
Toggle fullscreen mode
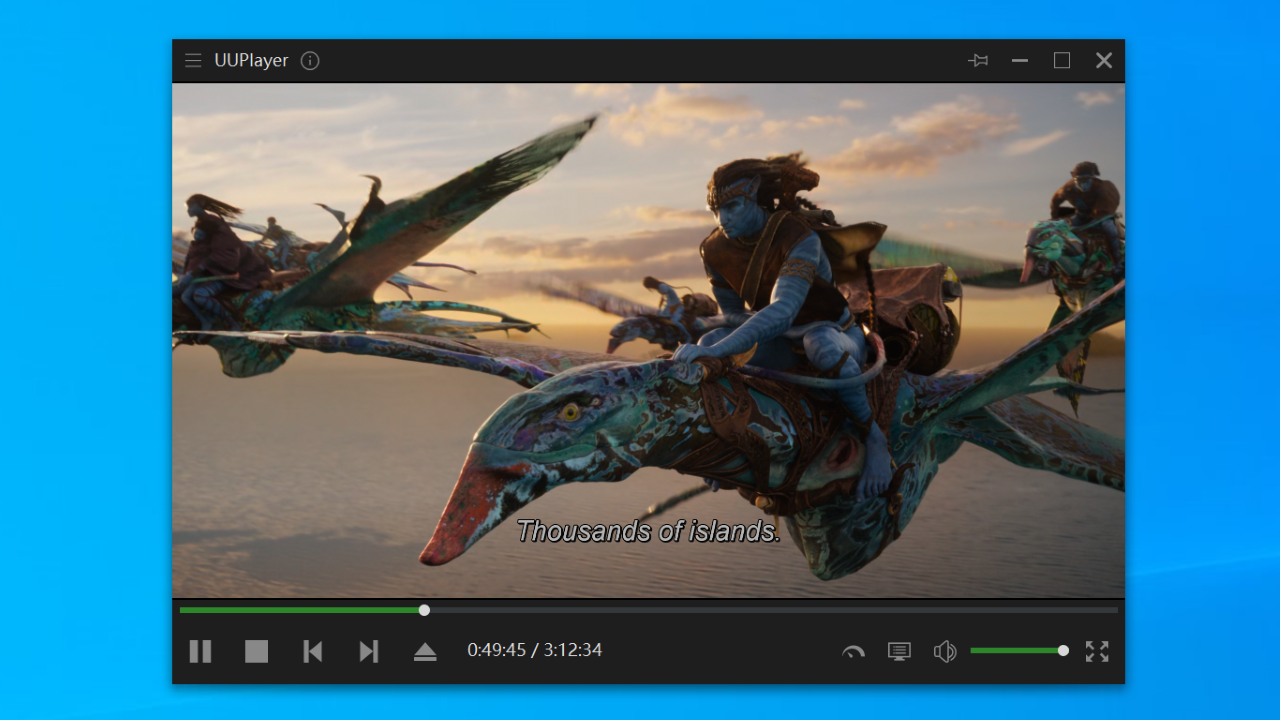(x=1097, y=651)
